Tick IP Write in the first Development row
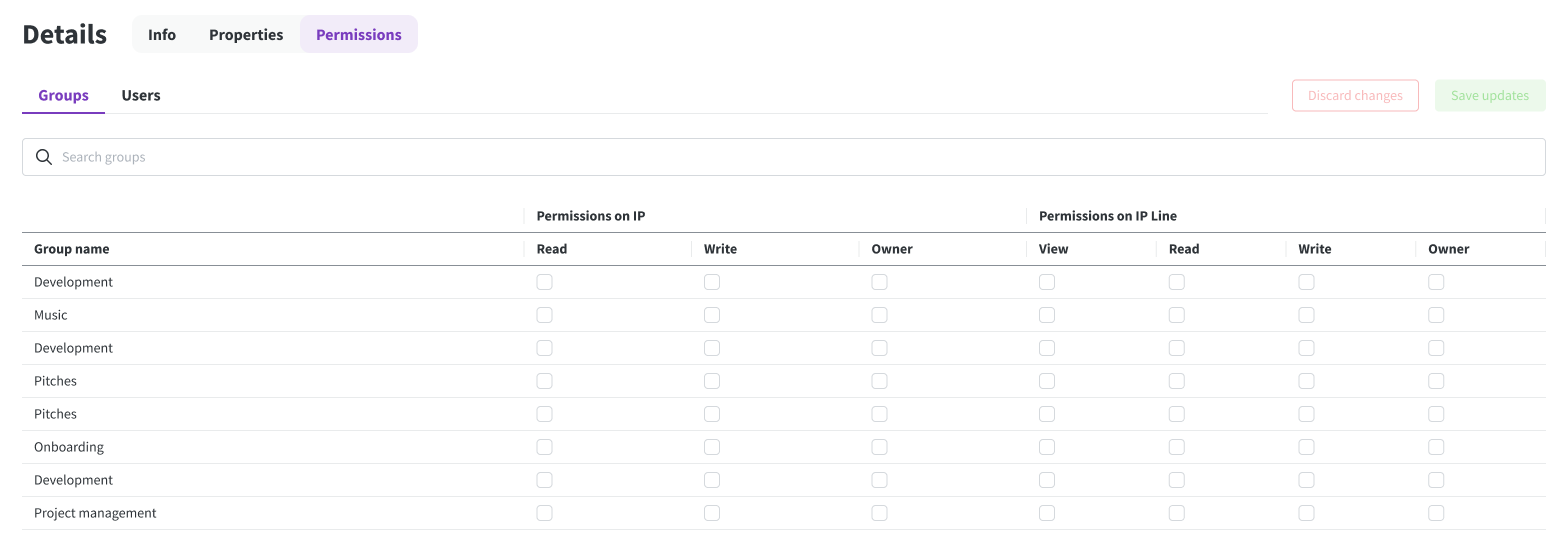The image size is (1560, 538). point(712,282)
